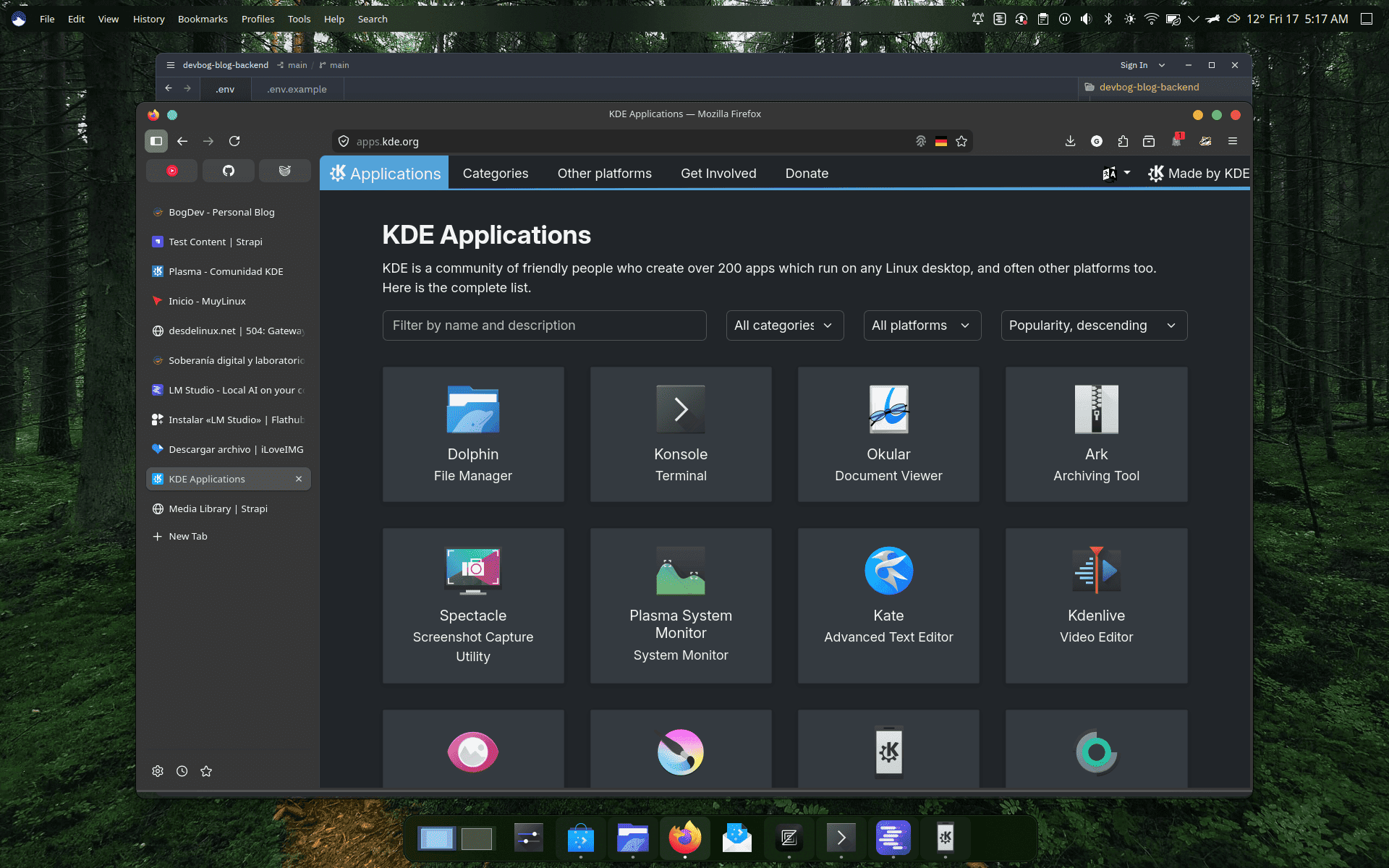
Task: Open the devbog-blog-backend folder in the editor
Action: (x=1149, y=87)
